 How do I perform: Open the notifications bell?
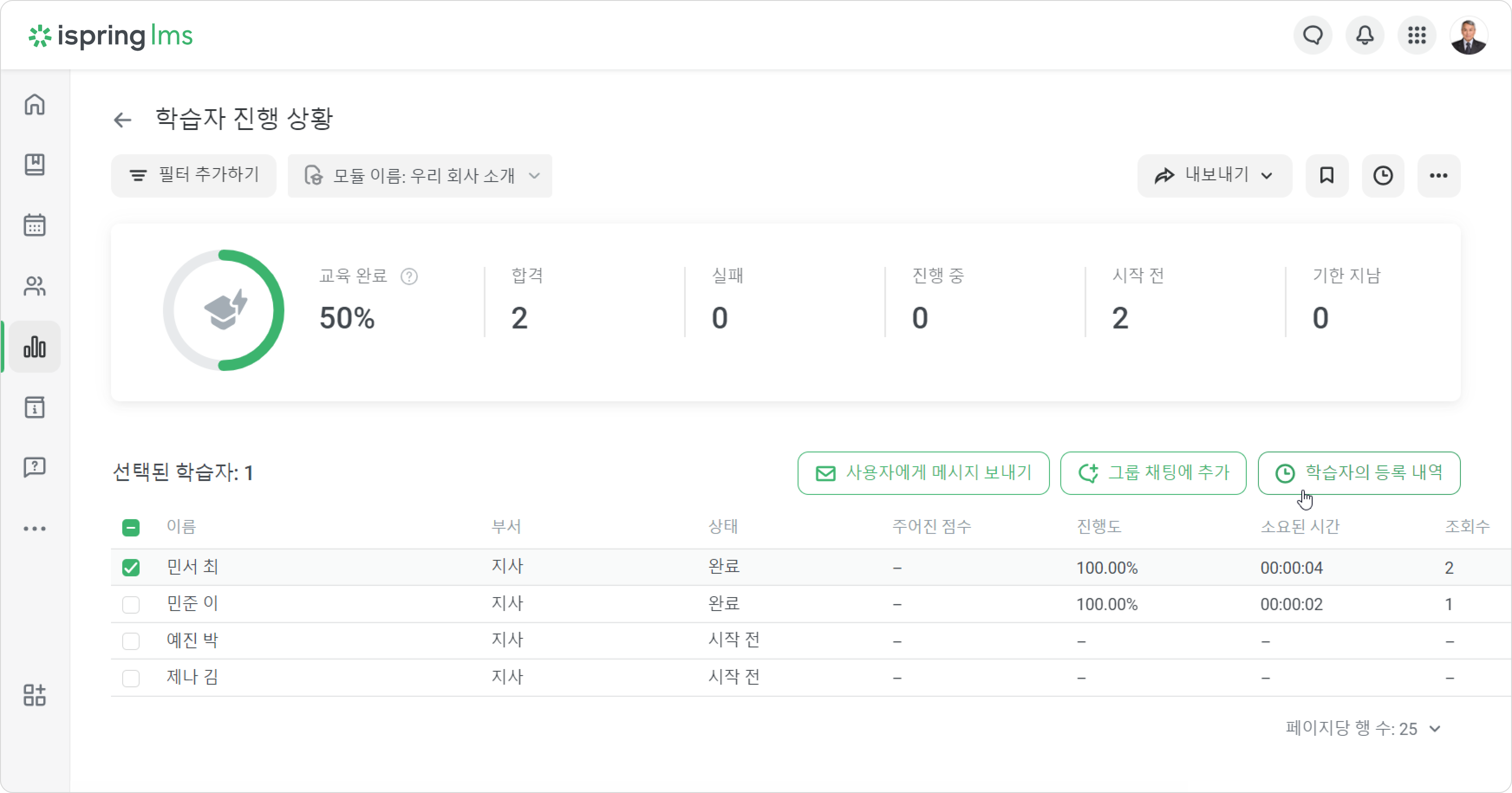(x=1365, y=35)
